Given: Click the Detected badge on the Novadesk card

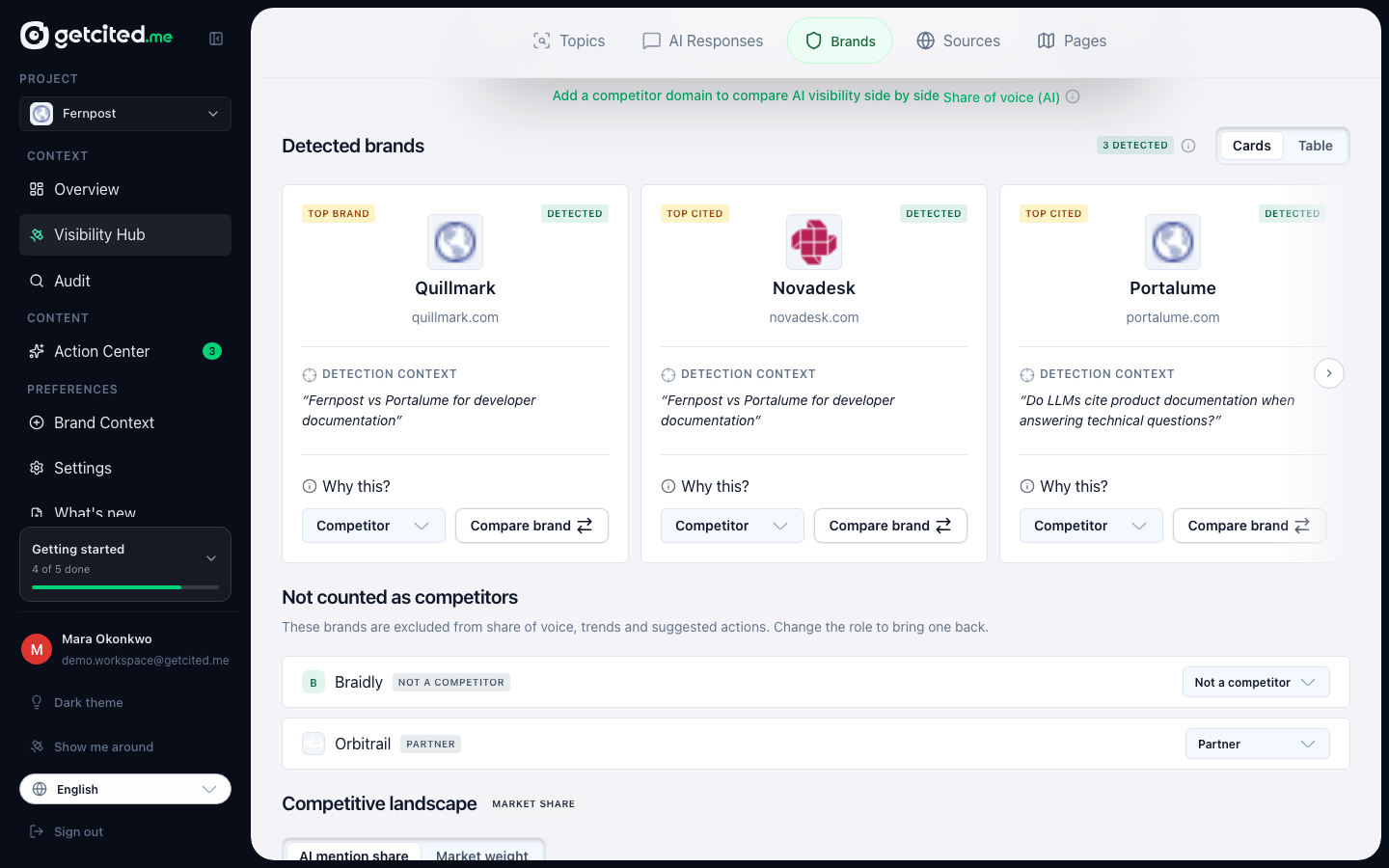Looking at the screenshot, I should click(x=934, y=213).
